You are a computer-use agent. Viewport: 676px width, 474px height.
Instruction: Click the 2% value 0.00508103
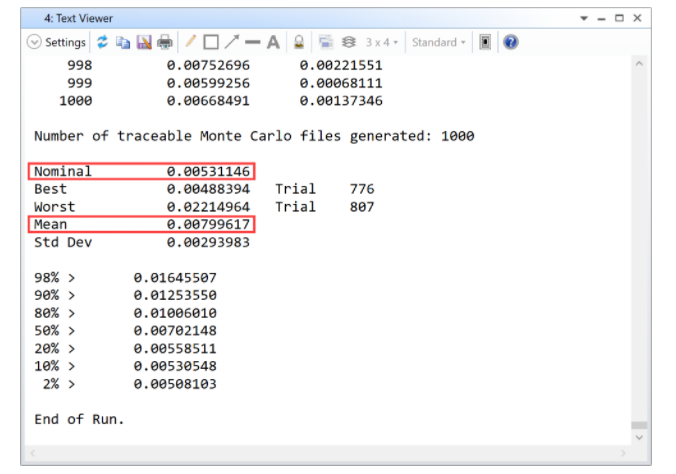[x=175, y=384]
